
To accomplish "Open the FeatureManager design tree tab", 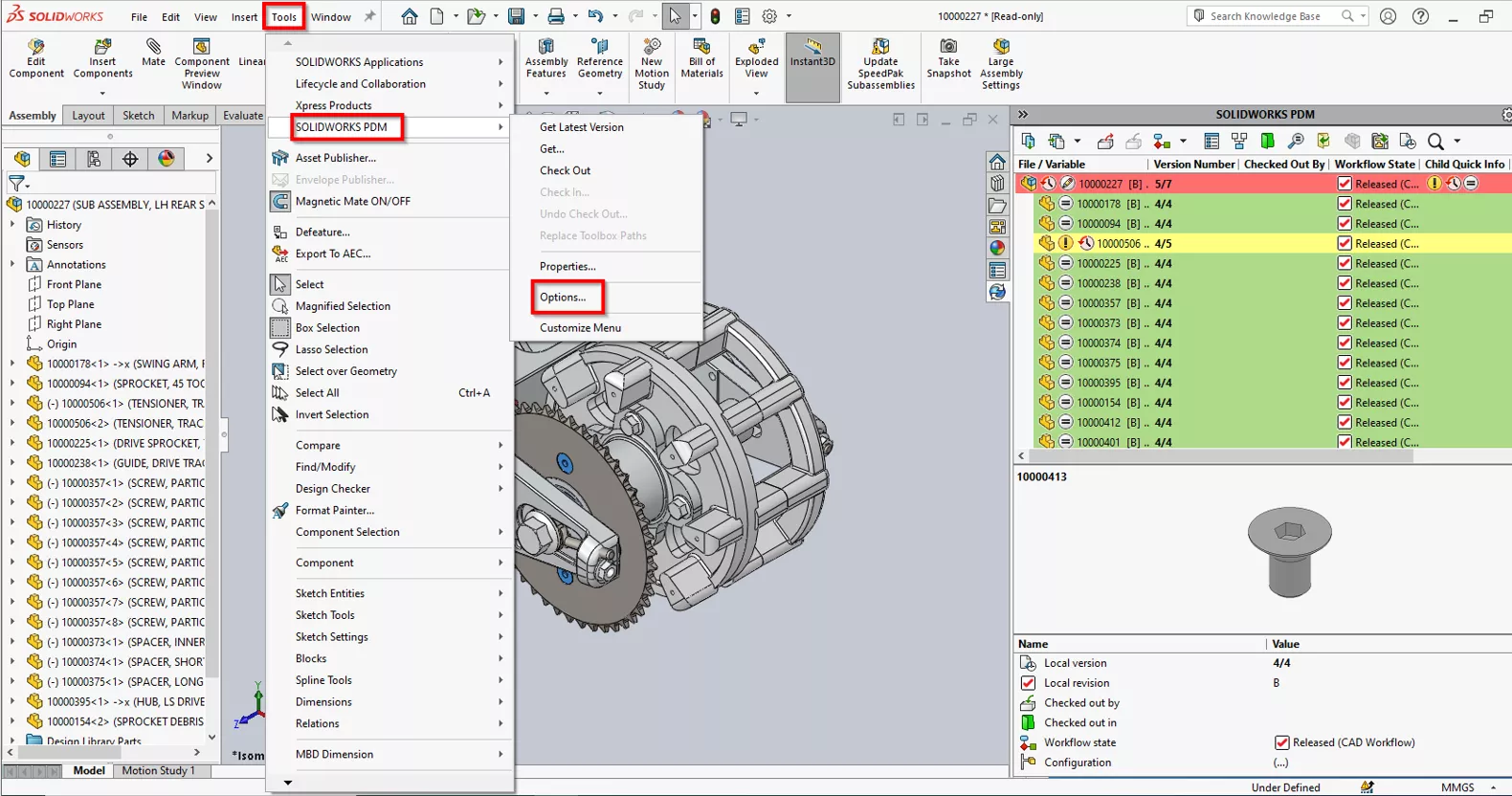I will 22,159.
